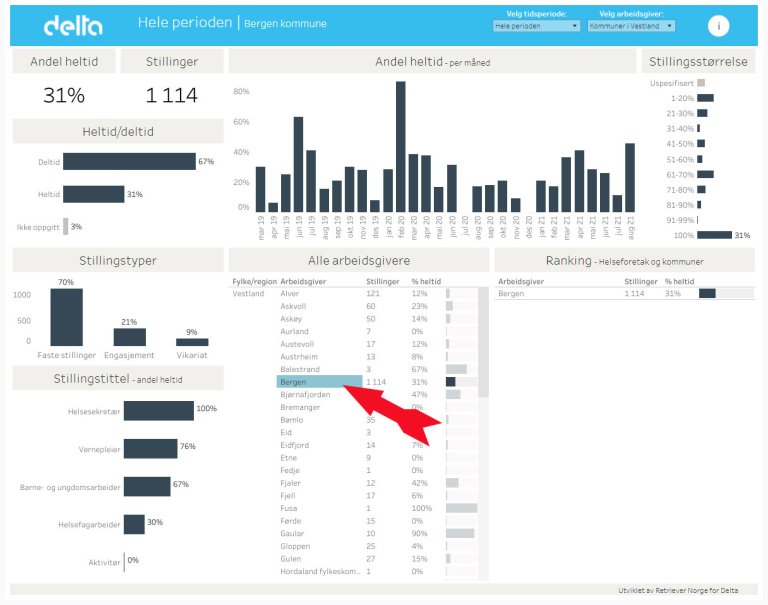Screen dimensions: 768x605
Task: Select the Heltid 31% bar
Action: [x=94, y=194]
